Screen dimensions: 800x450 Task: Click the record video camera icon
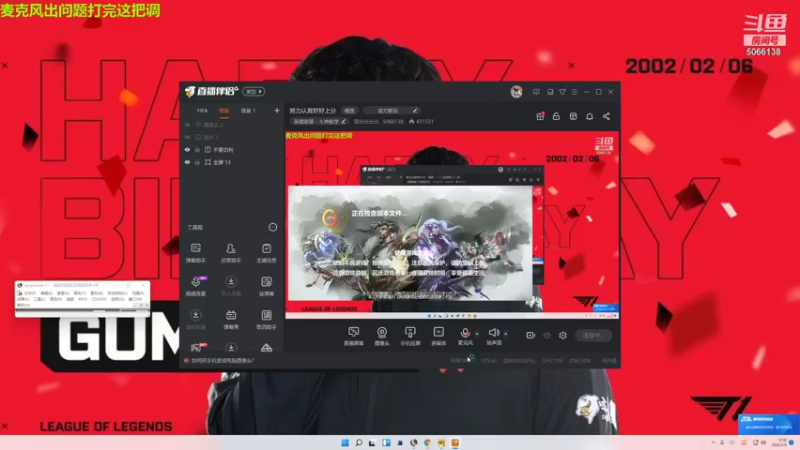point(531,335)
